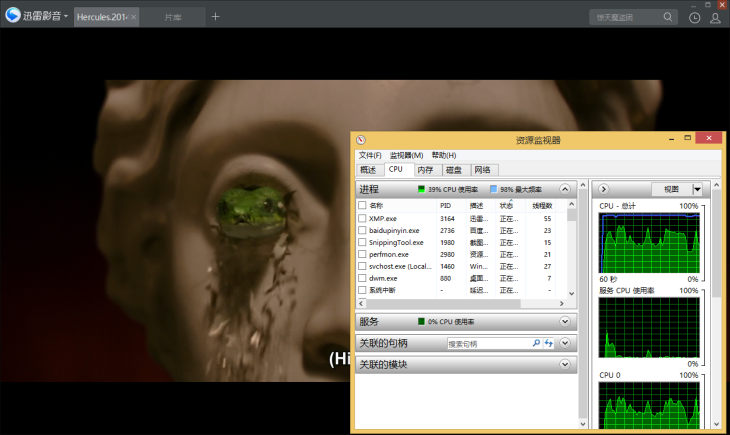Click the process list scroll down arrow
Viewport: 730px width, 435px height.
[572, 294]
